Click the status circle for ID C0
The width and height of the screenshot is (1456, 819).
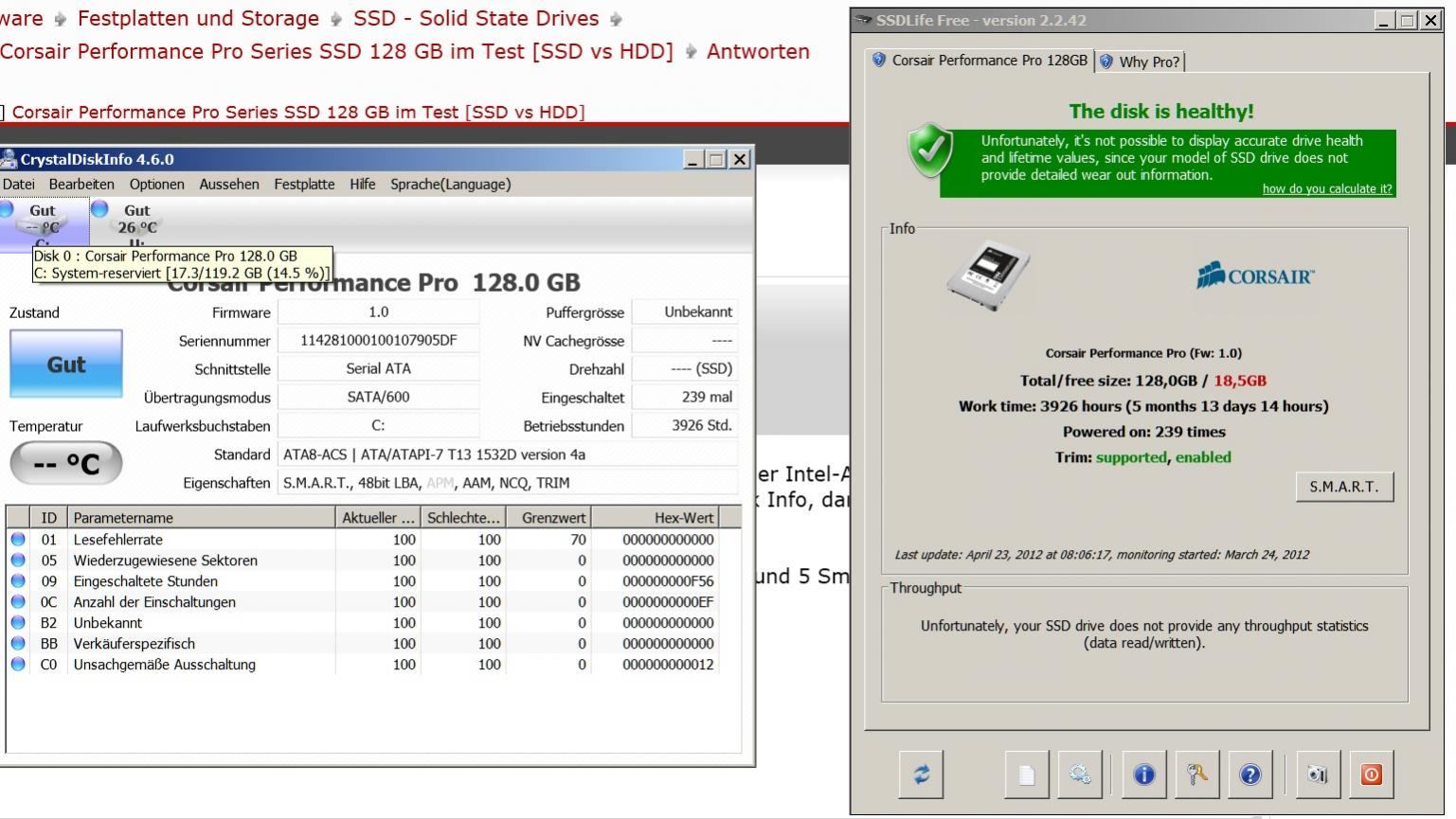18,665
